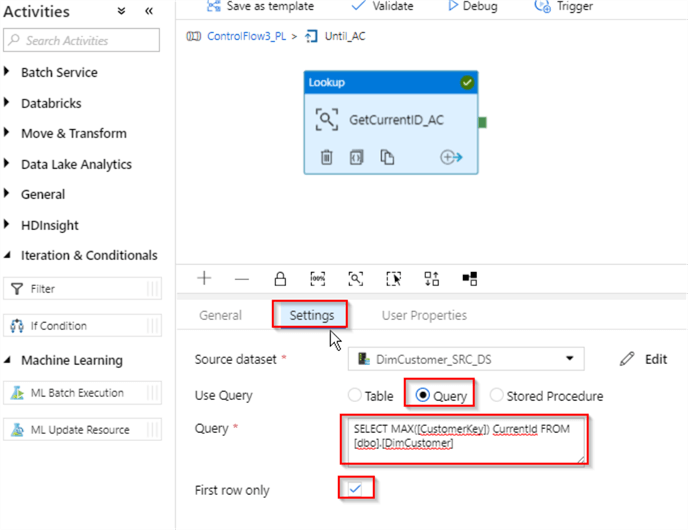Add output connection from Lookup activity
Viewport: 688px width, 530px height.
click(x=452, y=157)
